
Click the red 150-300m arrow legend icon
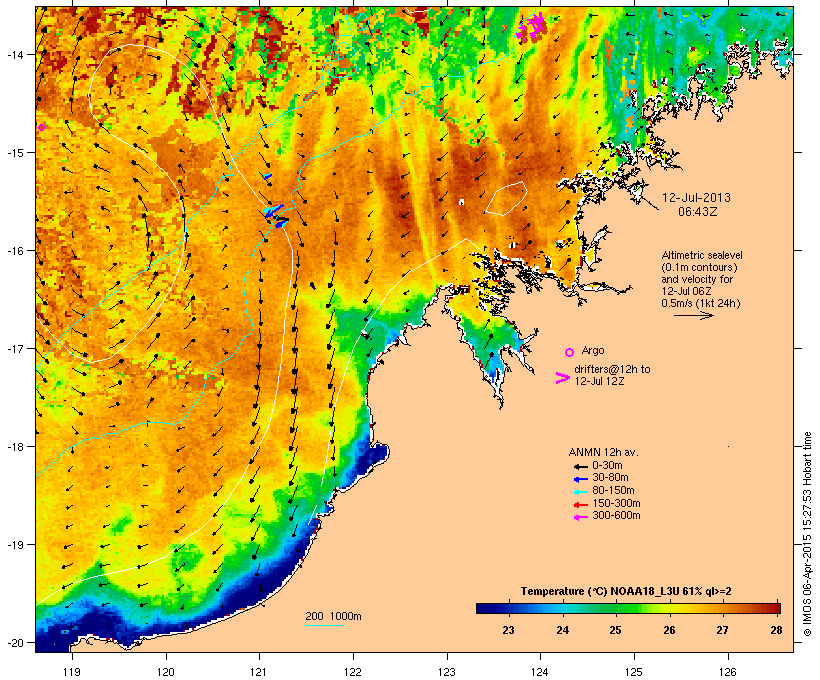[580, 505]
